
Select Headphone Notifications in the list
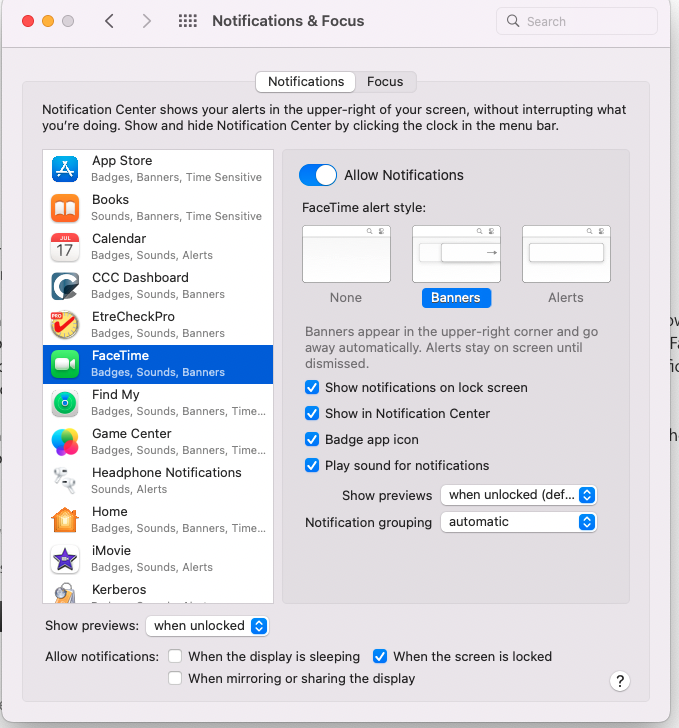[x=158, y=481]
